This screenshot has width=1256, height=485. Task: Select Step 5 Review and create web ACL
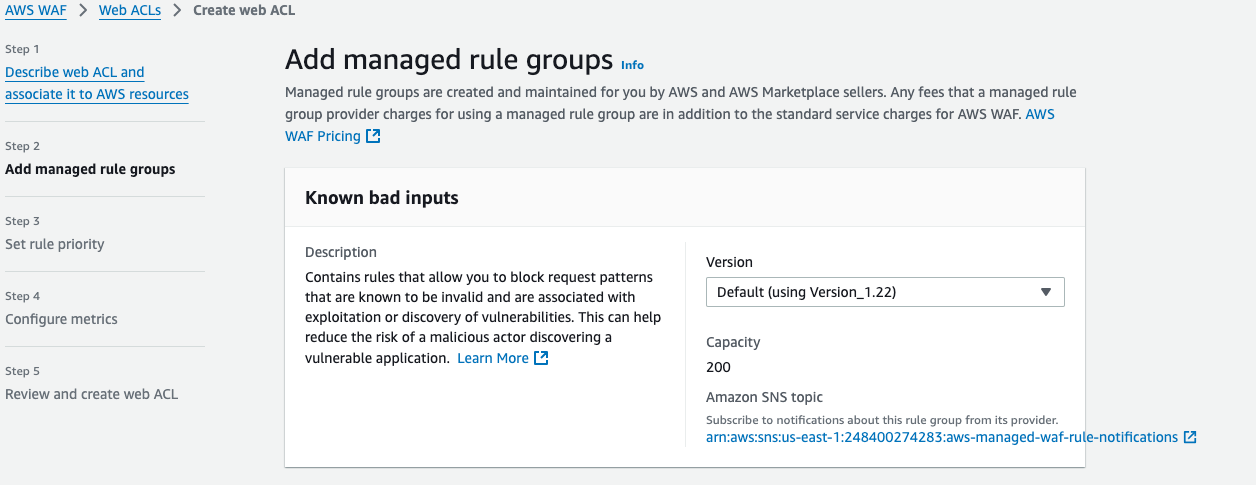[92, 394]
